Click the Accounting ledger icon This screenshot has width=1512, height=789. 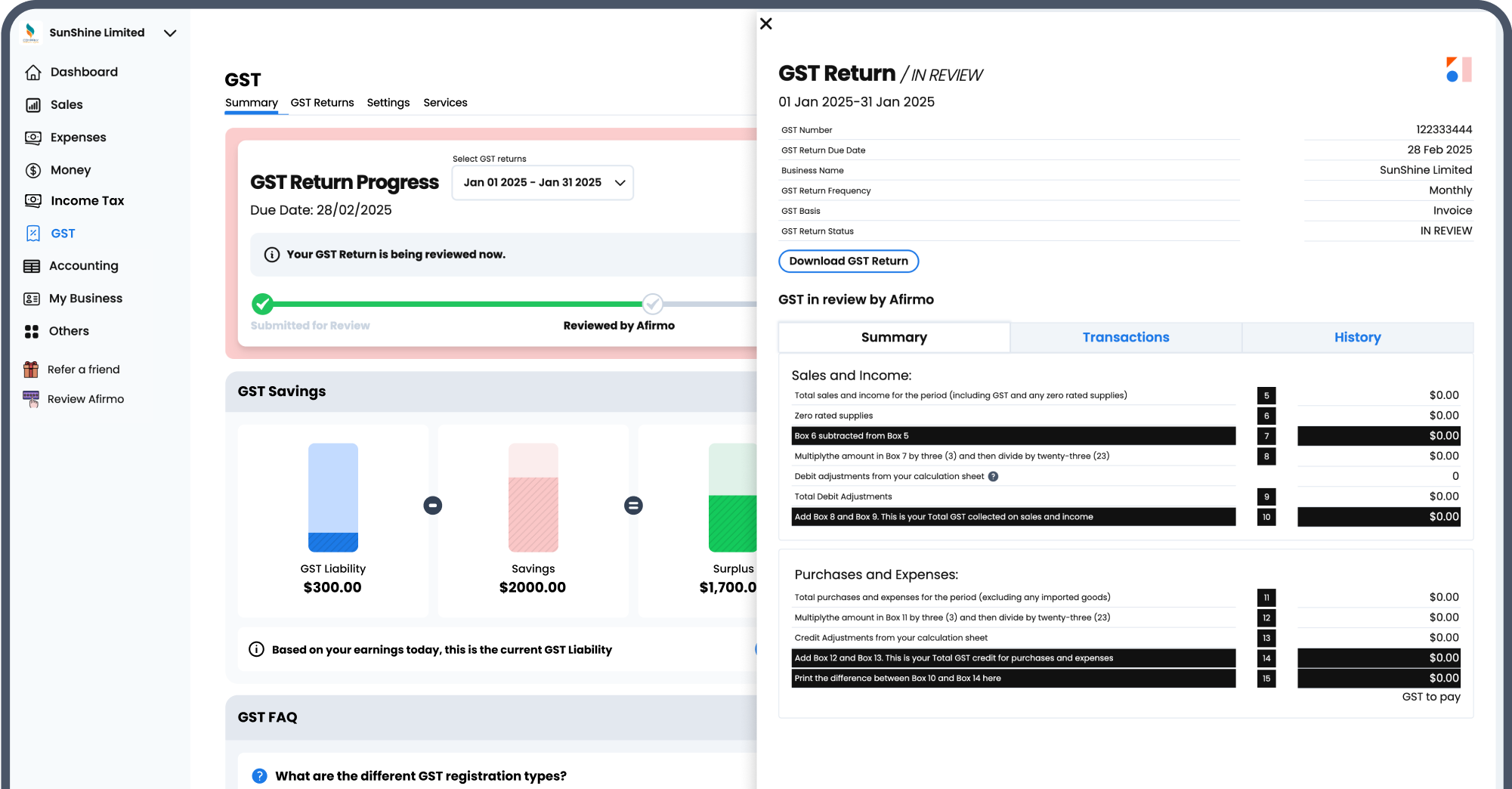(32, 266)
